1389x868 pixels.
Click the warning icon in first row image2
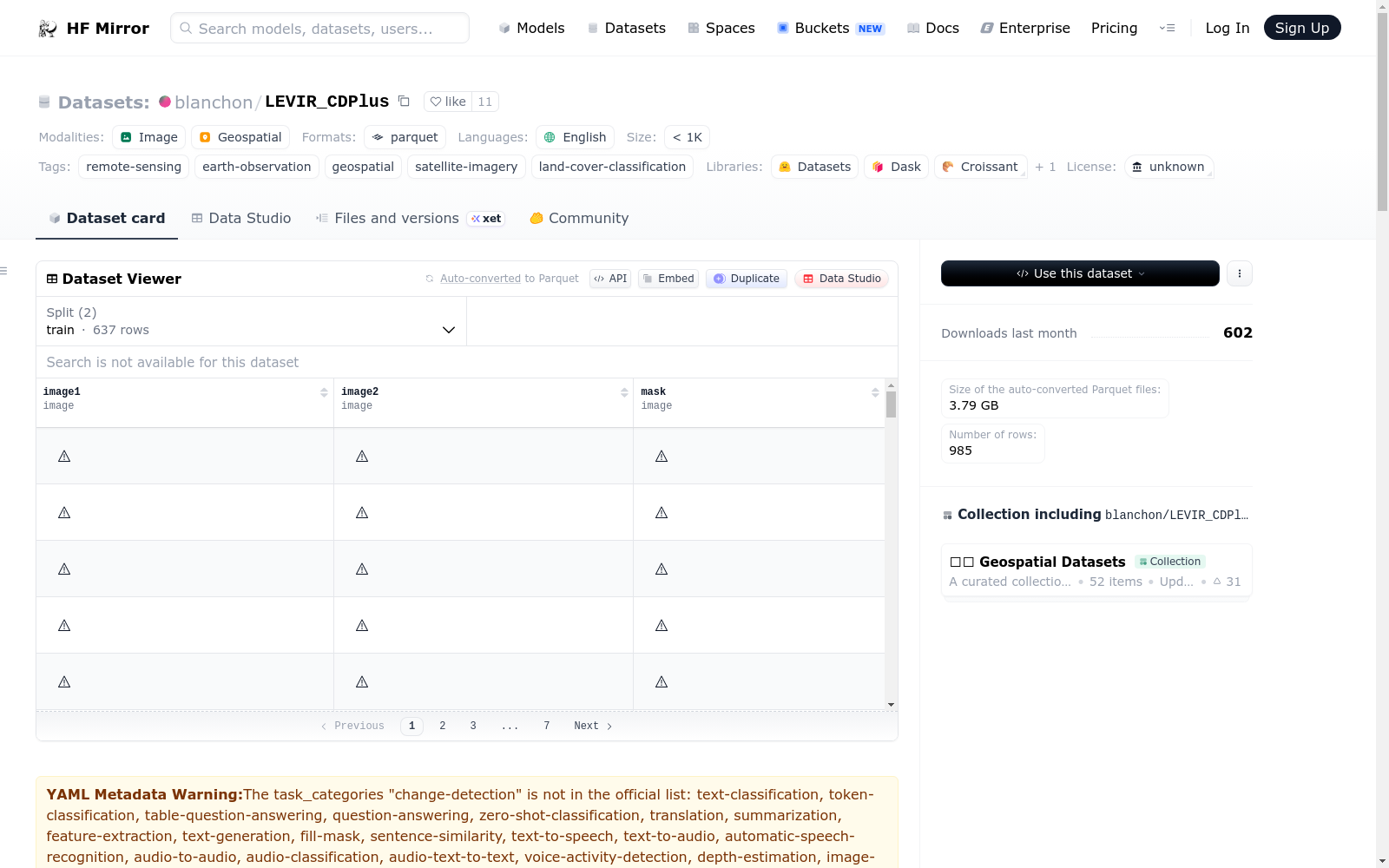362,457
